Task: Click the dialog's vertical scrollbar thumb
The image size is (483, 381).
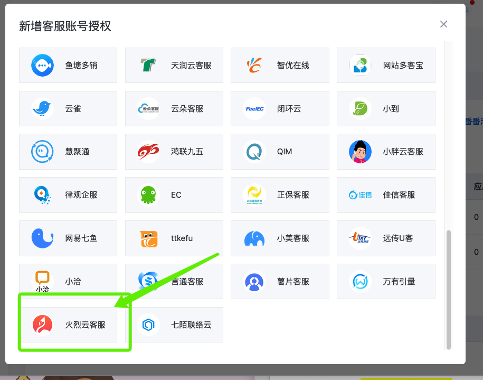Action: tap(449, 289)
